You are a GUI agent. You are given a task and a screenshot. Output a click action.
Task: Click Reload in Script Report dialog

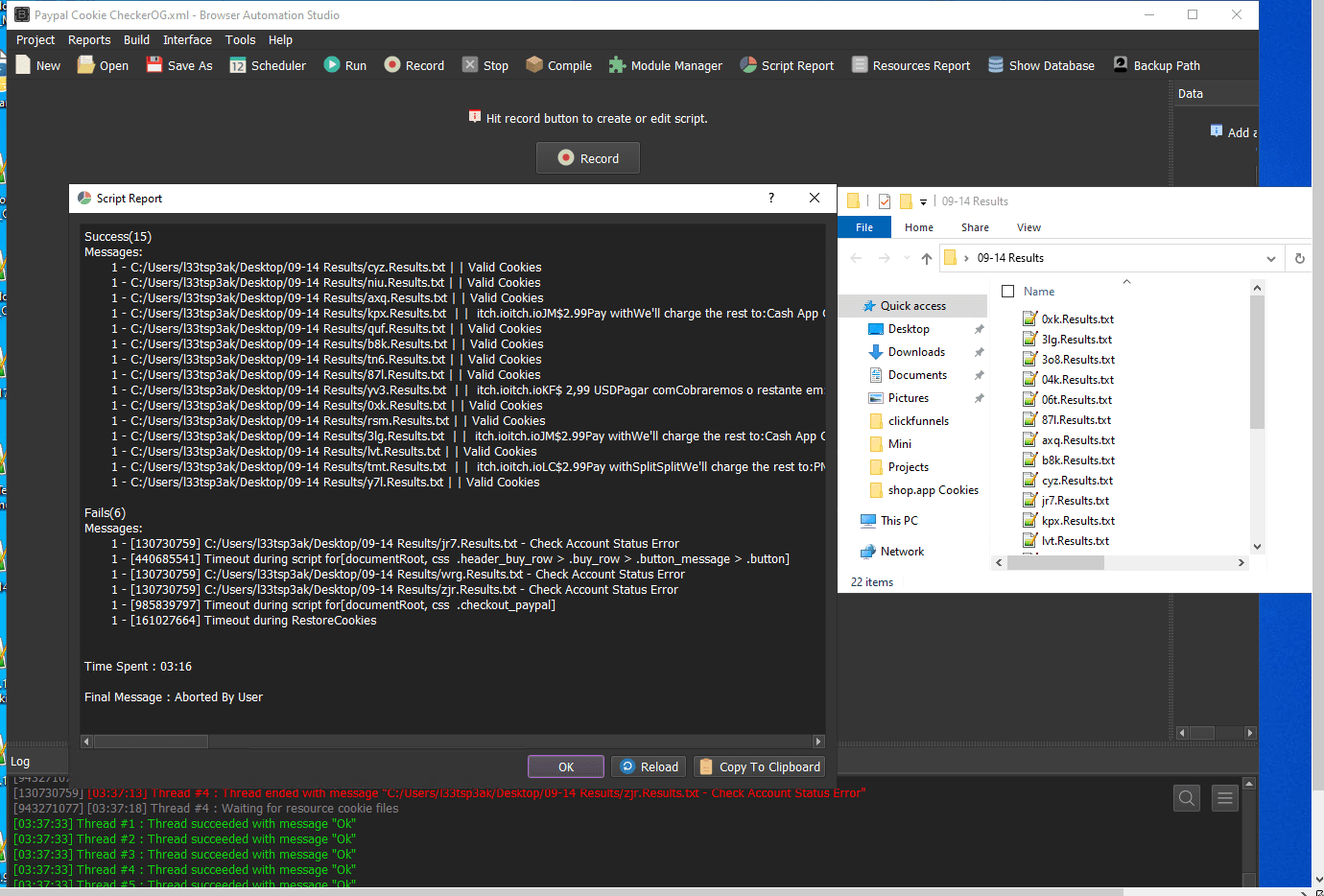point(650,766)
